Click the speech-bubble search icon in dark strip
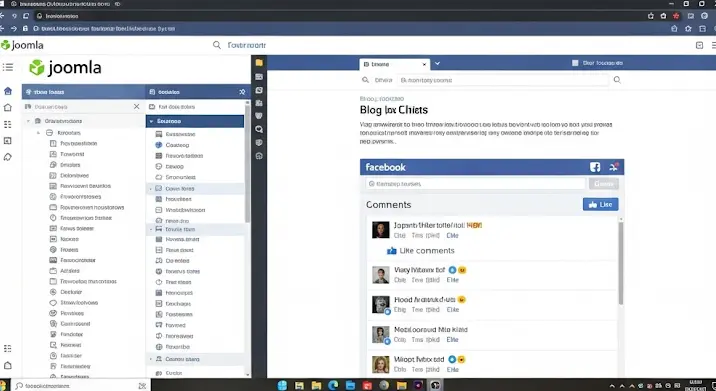The height and width of the screenshot is (391, 716). coord(259,129)
